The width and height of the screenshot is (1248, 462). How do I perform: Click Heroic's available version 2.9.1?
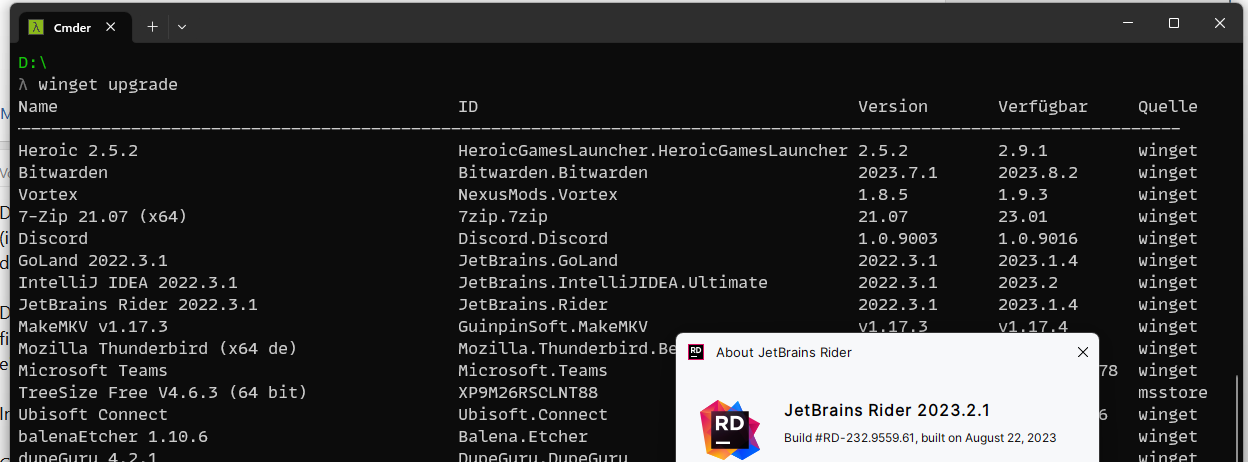click(1023, 151)
